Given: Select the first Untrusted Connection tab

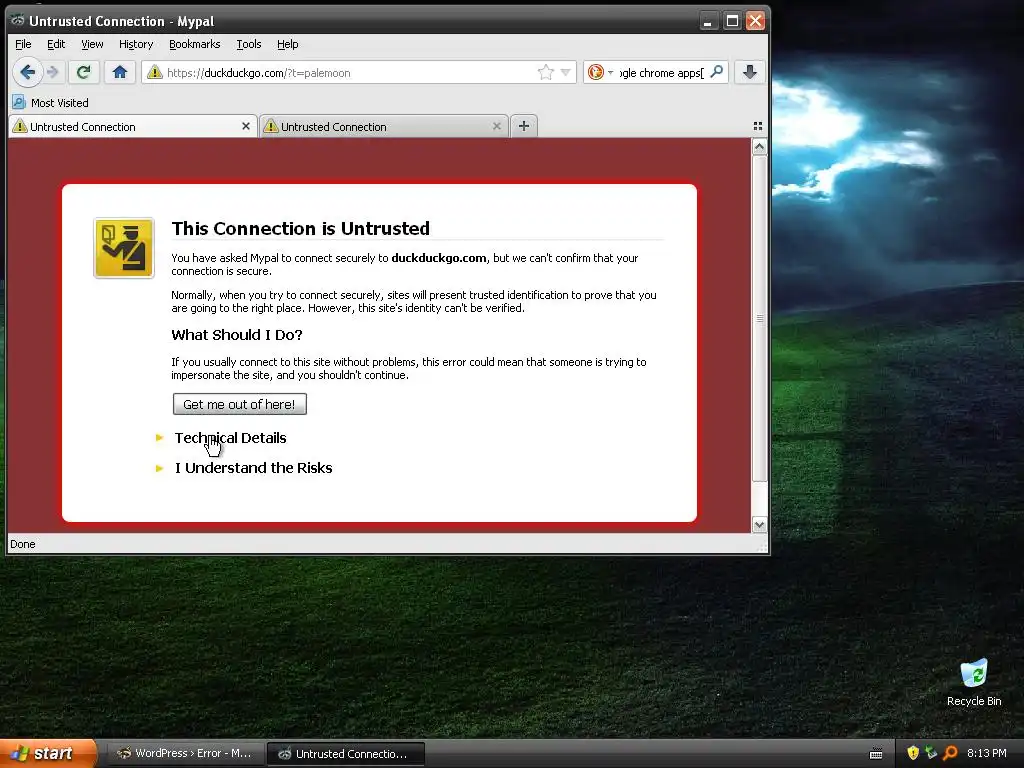Looking at the screenshot, I should (x=131, y=127).
